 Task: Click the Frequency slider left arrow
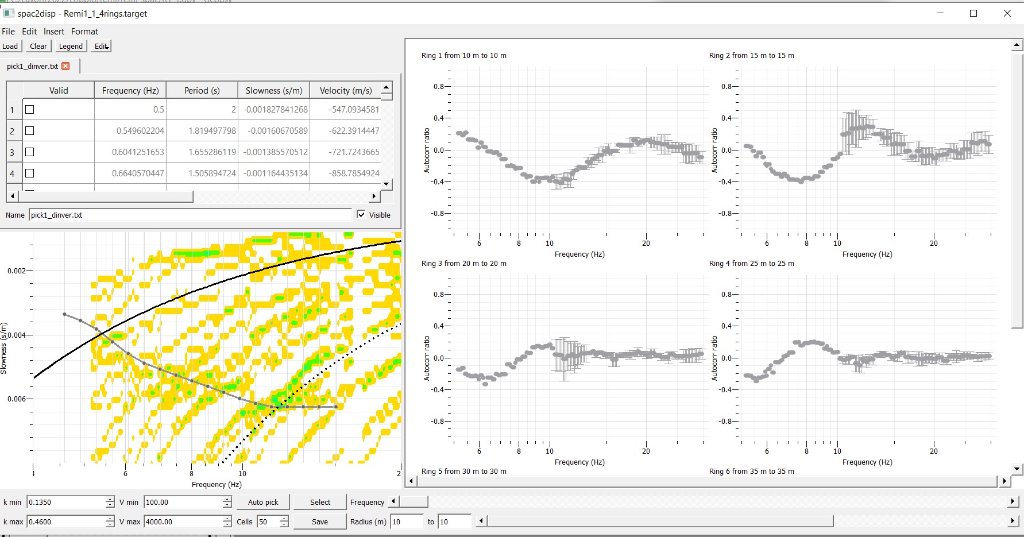click(392, 502)
